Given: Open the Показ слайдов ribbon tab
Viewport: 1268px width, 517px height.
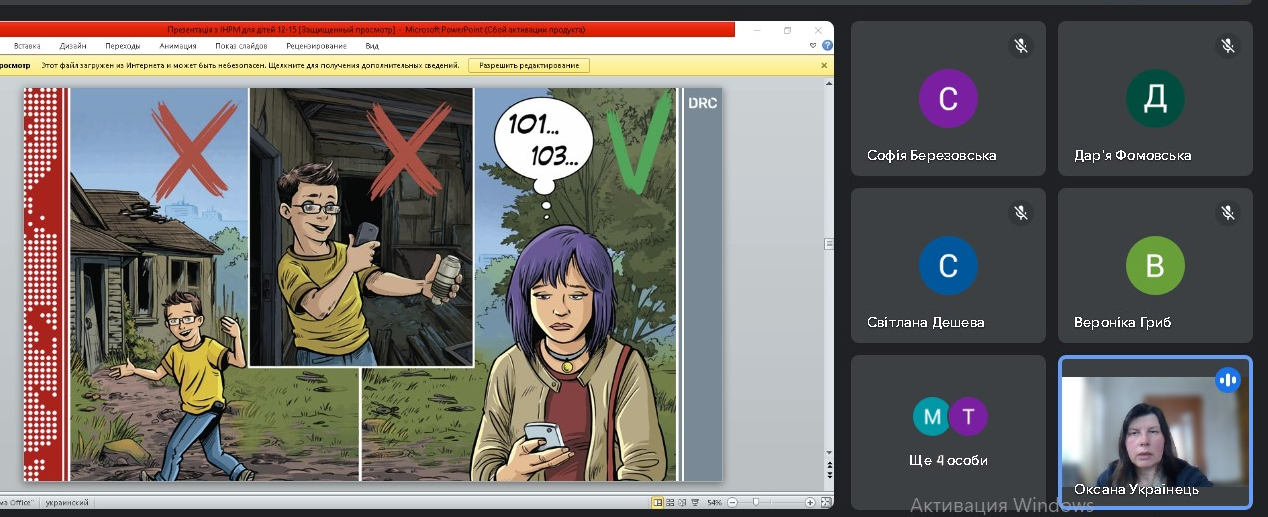Looking at the screenshot, I should click(x=241, y=45).
